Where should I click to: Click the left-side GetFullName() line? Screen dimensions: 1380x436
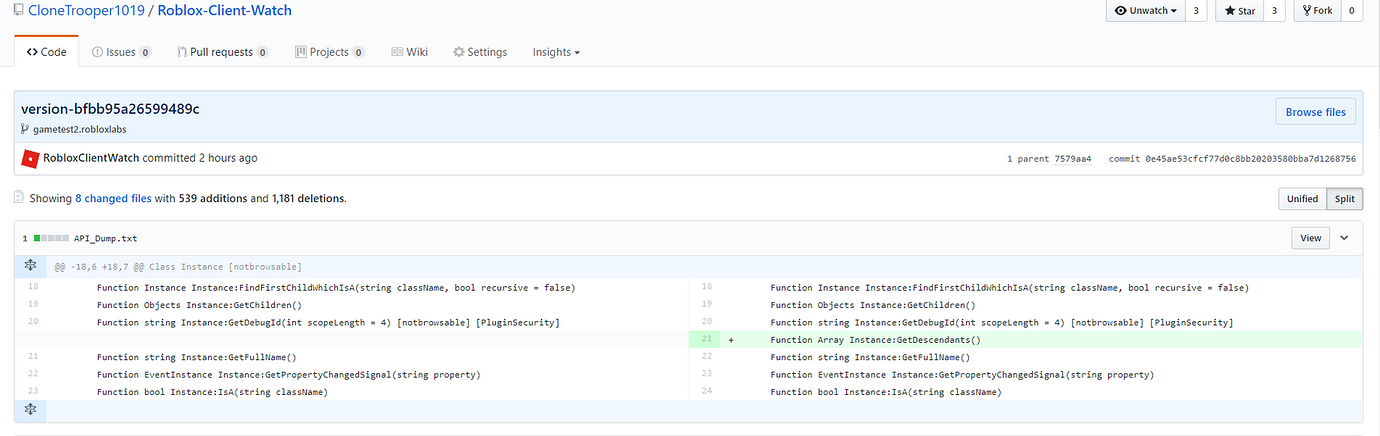coord(197,357)
